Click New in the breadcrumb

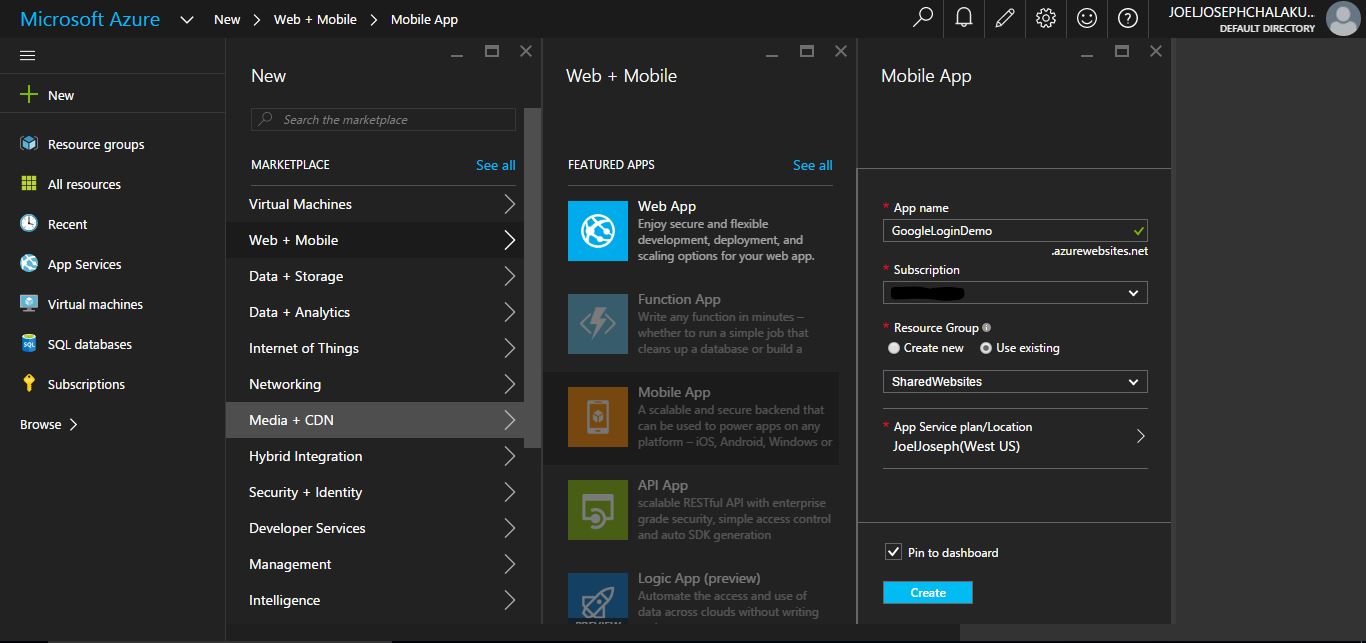(x=227, y=19)
